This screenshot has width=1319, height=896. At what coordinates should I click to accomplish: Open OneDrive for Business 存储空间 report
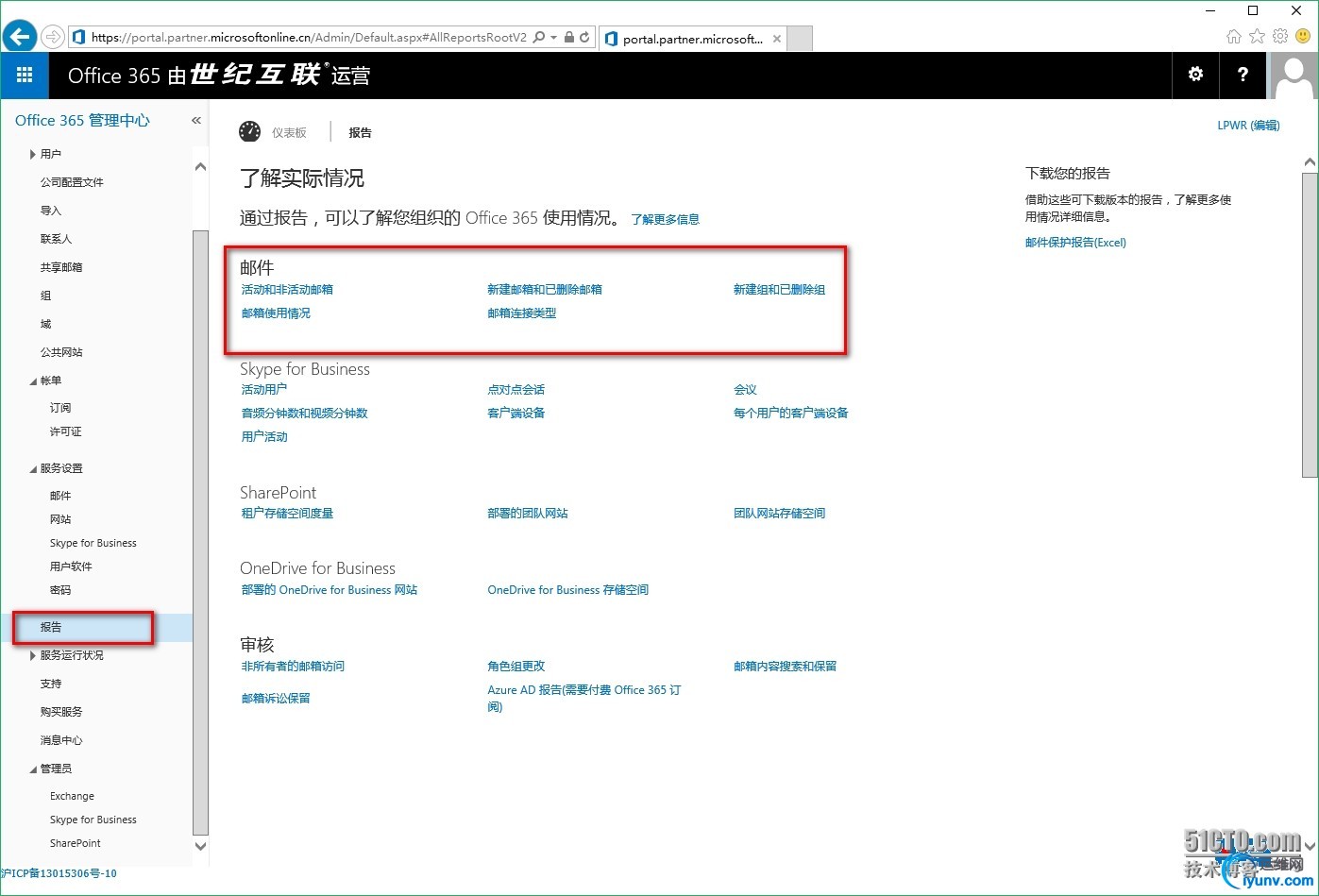pyautogui.click(x=568, y=590)
